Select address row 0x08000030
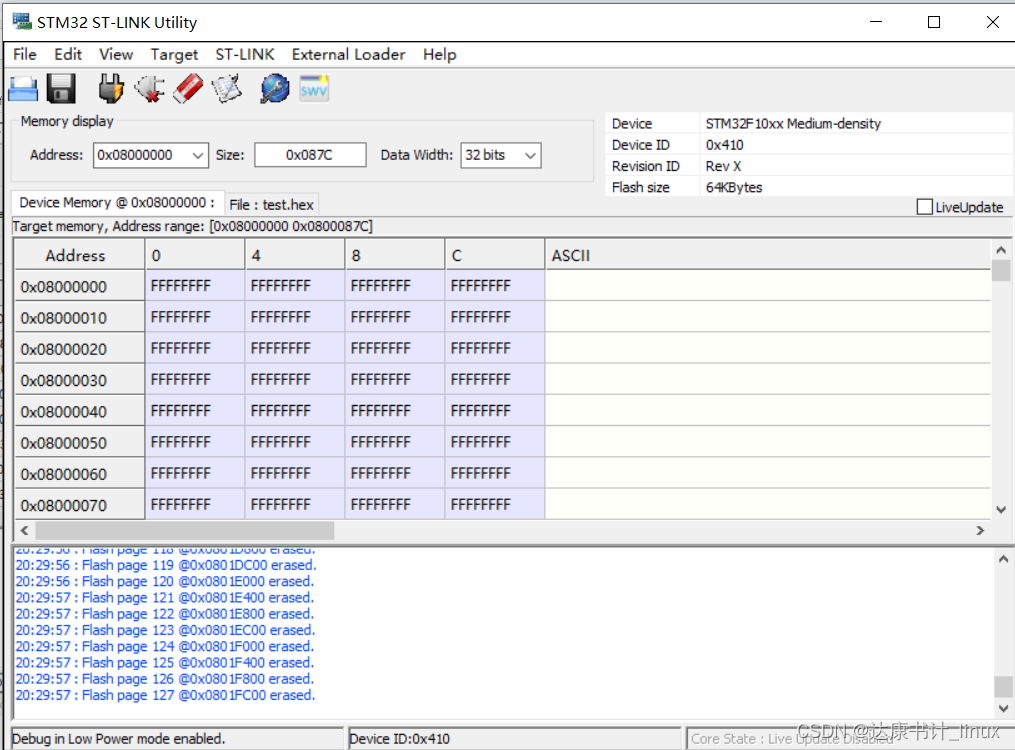Image resolution: width=1015 pixels, height=750 pixels. coord(79,380)
